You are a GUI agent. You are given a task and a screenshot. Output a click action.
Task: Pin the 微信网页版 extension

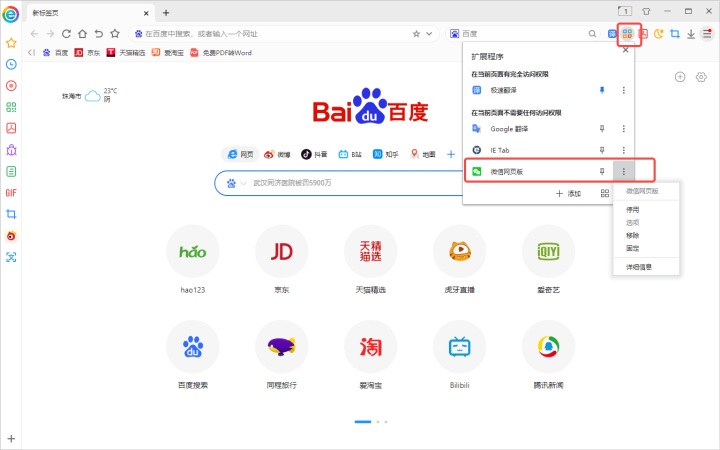(602, 171)
